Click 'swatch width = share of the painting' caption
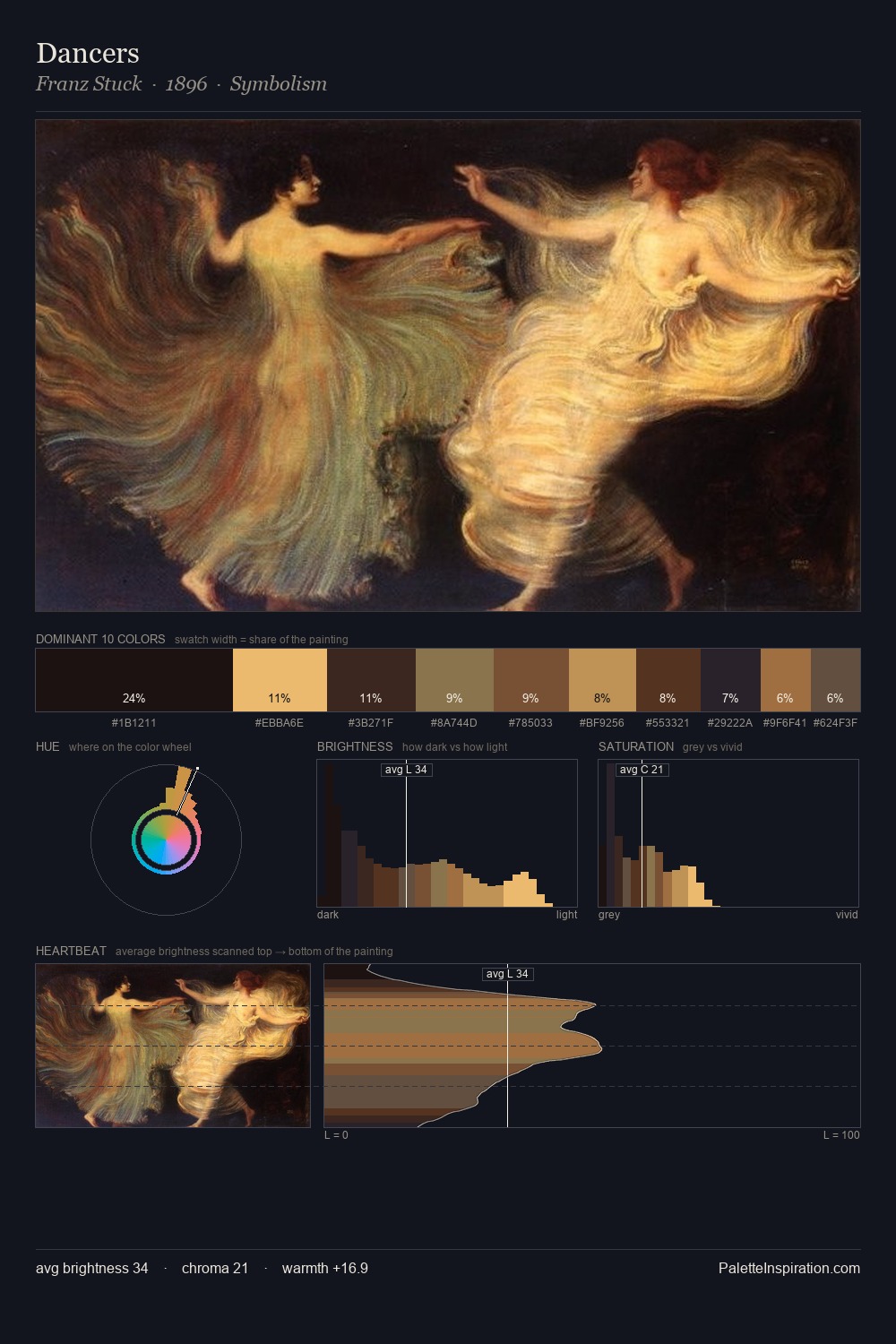896x1344 pixels. coord(262,640)
